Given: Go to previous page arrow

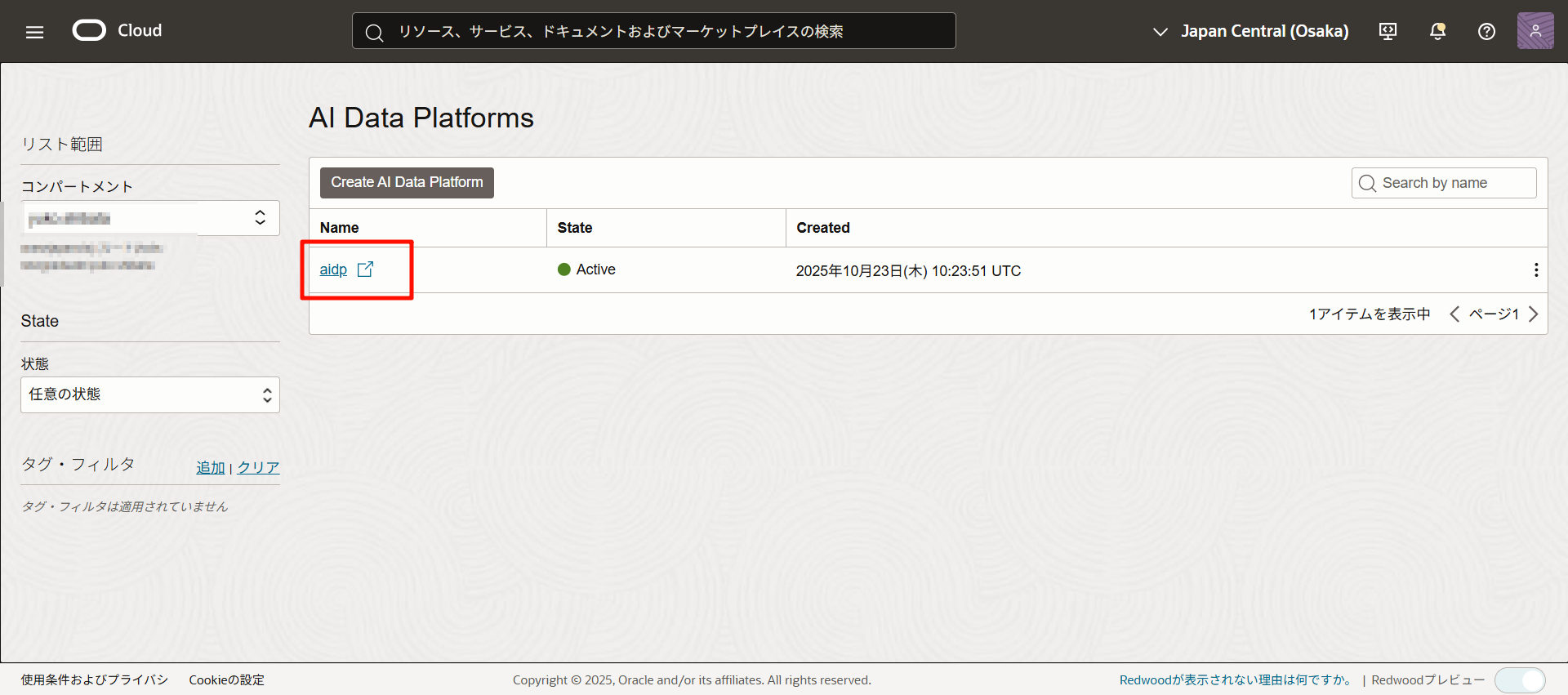Looking at the screenshot, I should [x=1454, y=314].
